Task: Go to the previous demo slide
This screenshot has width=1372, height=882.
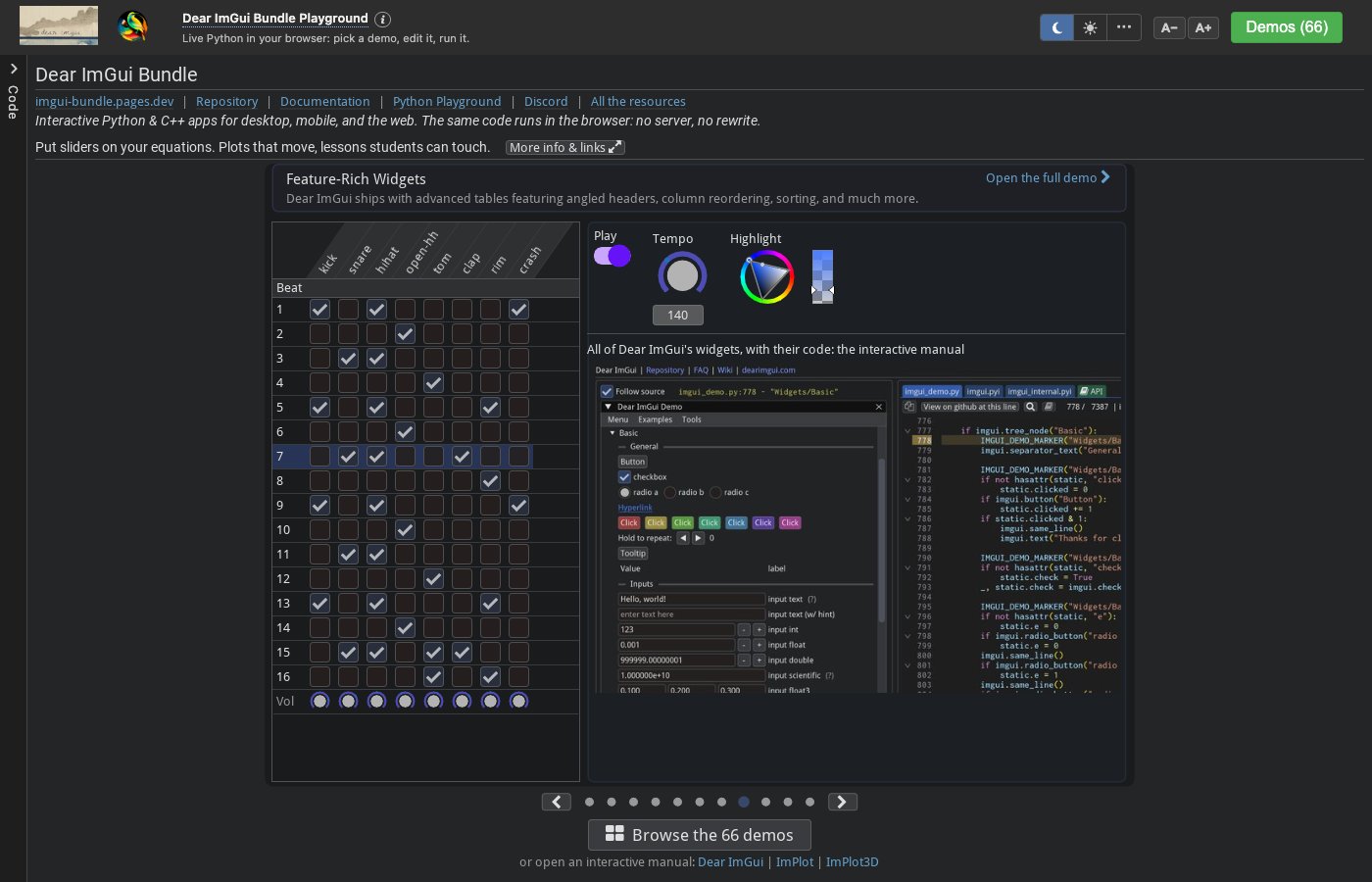Action: pyautogui.click(x=557, y=802)
